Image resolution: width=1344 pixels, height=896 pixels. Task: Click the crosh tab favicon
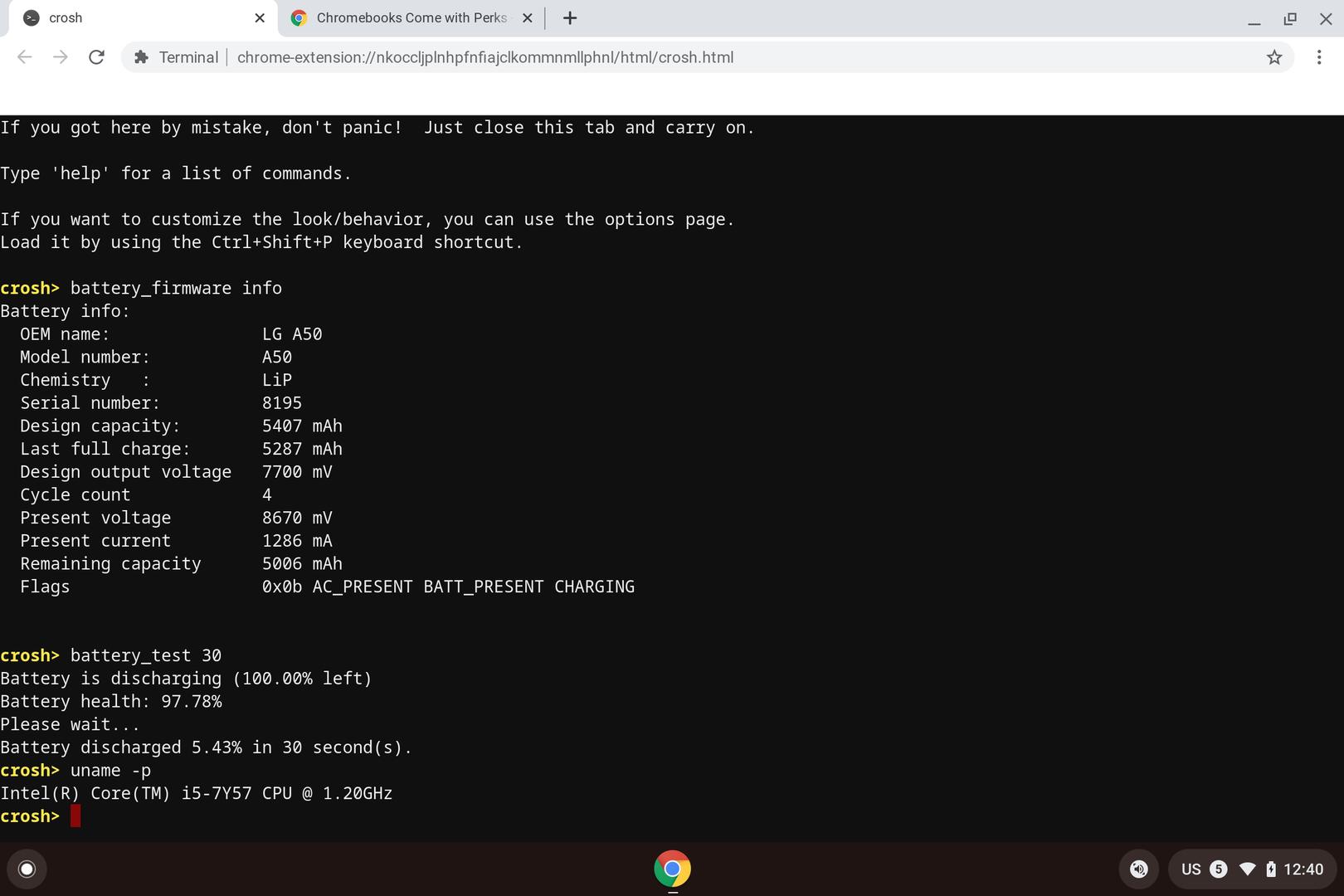coord(31,18)
